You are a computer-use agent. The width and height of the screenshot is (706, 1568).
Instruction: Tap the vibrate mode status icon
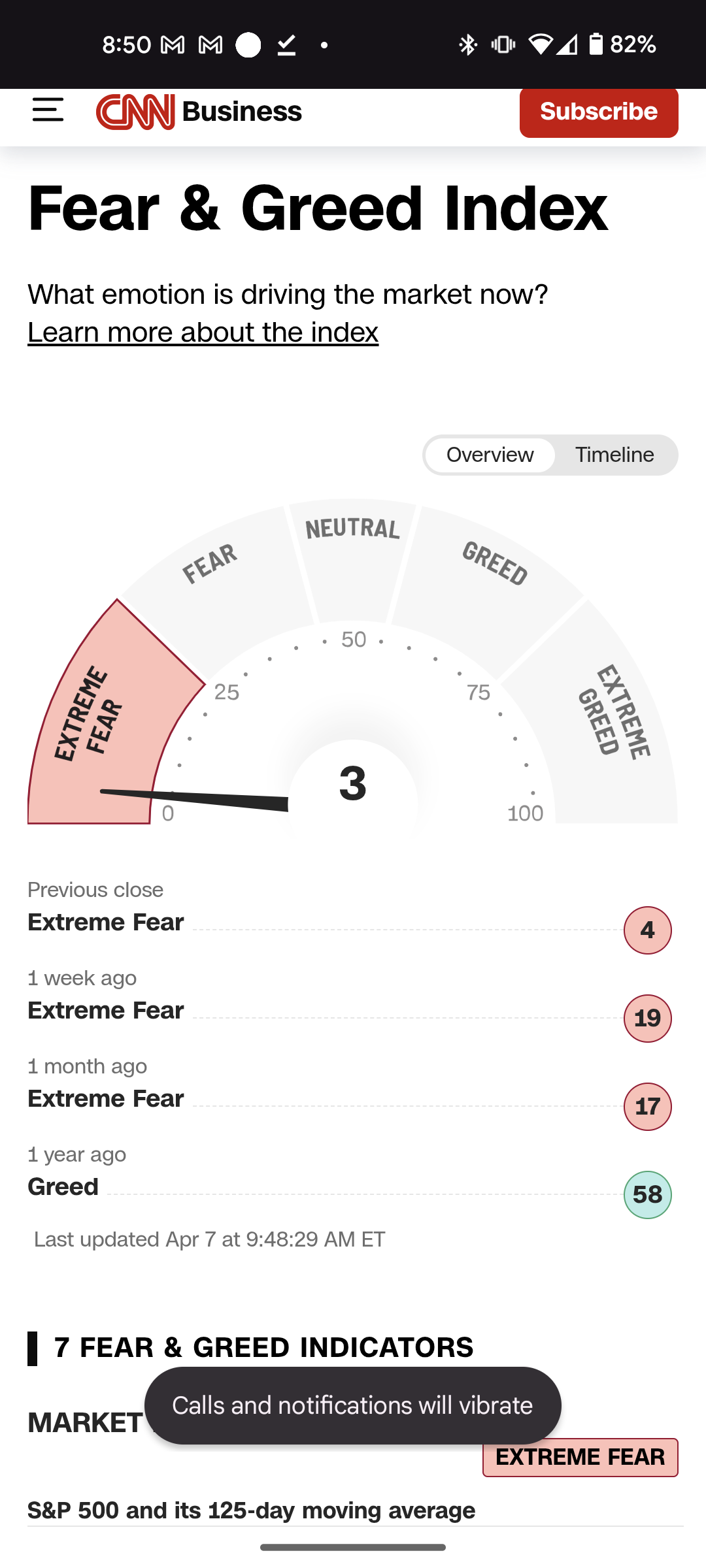(x=503, y=44)
